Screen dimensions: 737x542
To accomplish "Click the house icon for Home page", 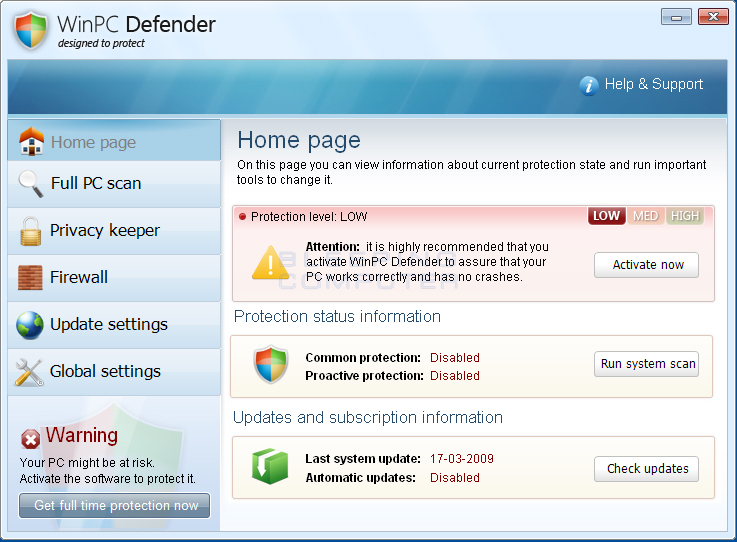I will [x=31, y=141].
